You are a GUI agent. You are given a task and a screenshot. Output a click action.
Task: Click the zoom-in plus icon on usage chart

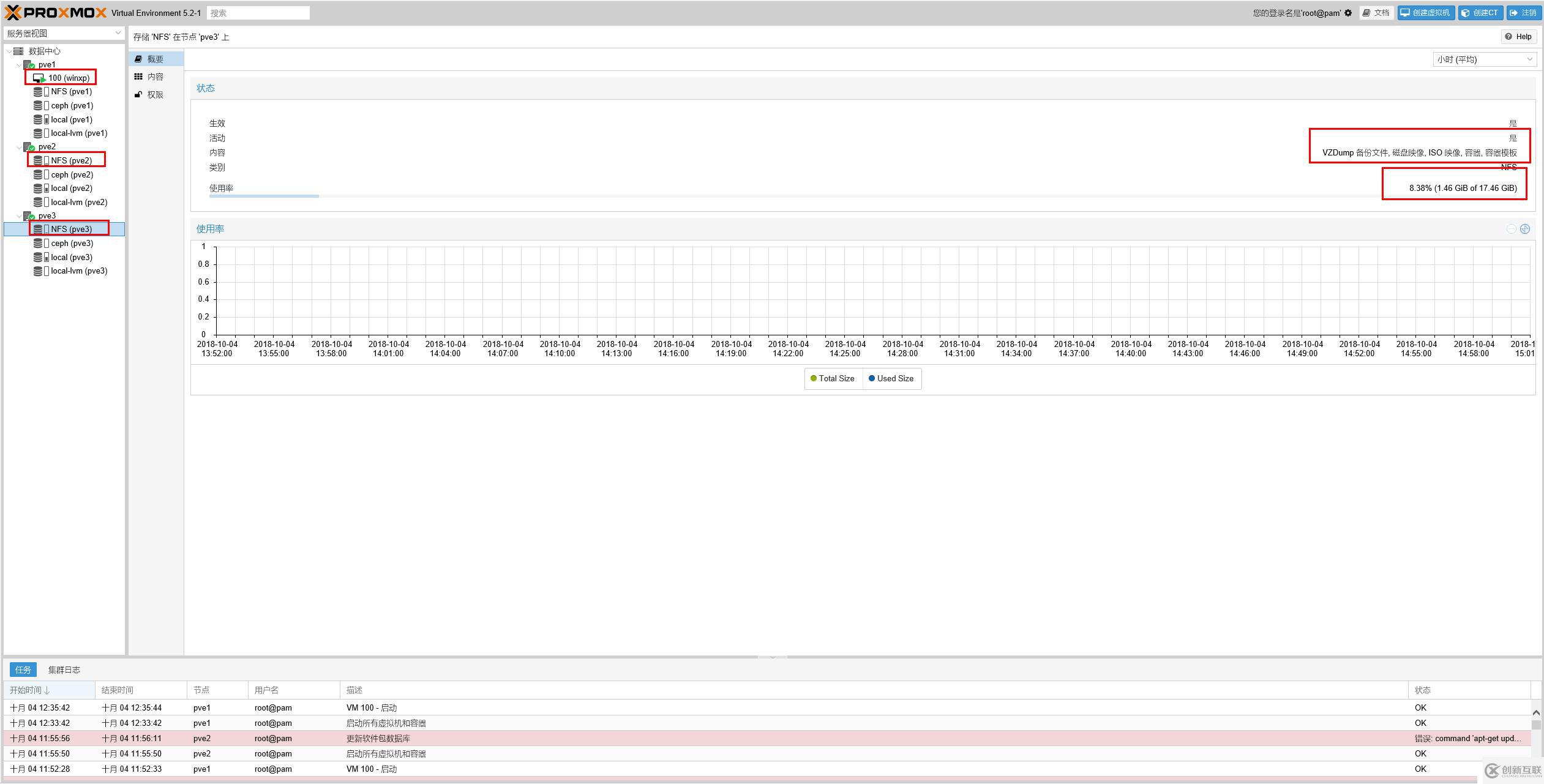point(1524,229)
